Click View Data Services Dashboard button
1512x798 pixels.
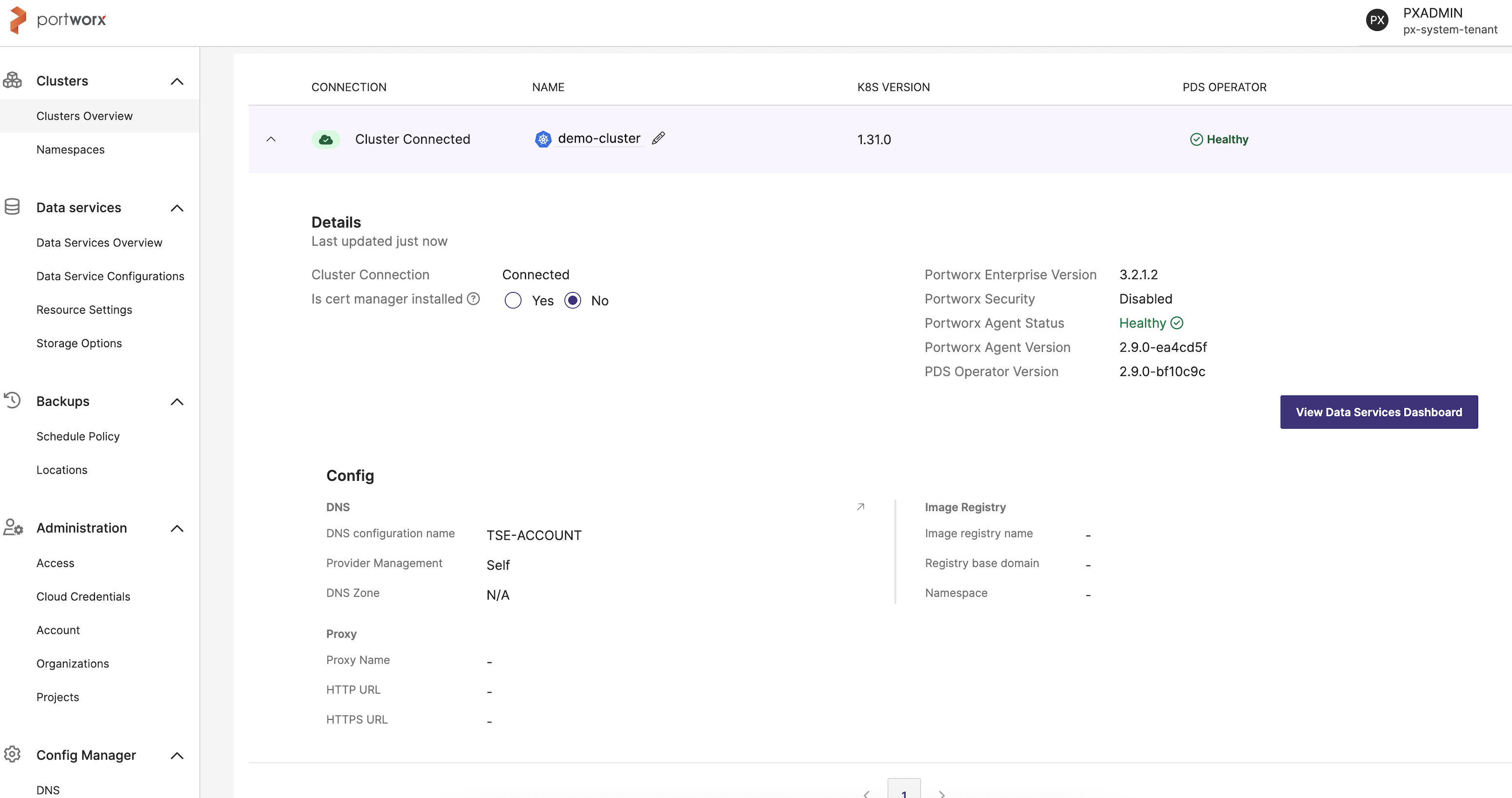click(1378, 412)
